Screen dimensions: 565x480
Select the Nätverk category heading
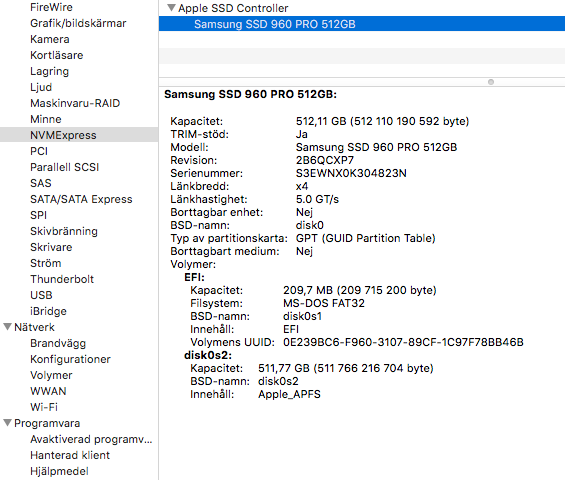pos(34,327)
